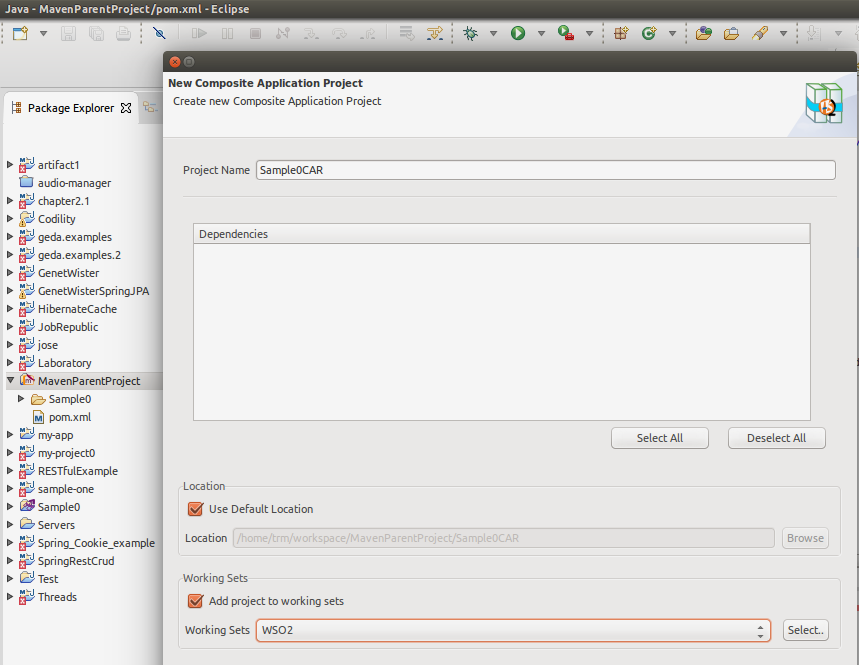Click the Deselect All button
The image size is (859, 665).
[776, 438]
